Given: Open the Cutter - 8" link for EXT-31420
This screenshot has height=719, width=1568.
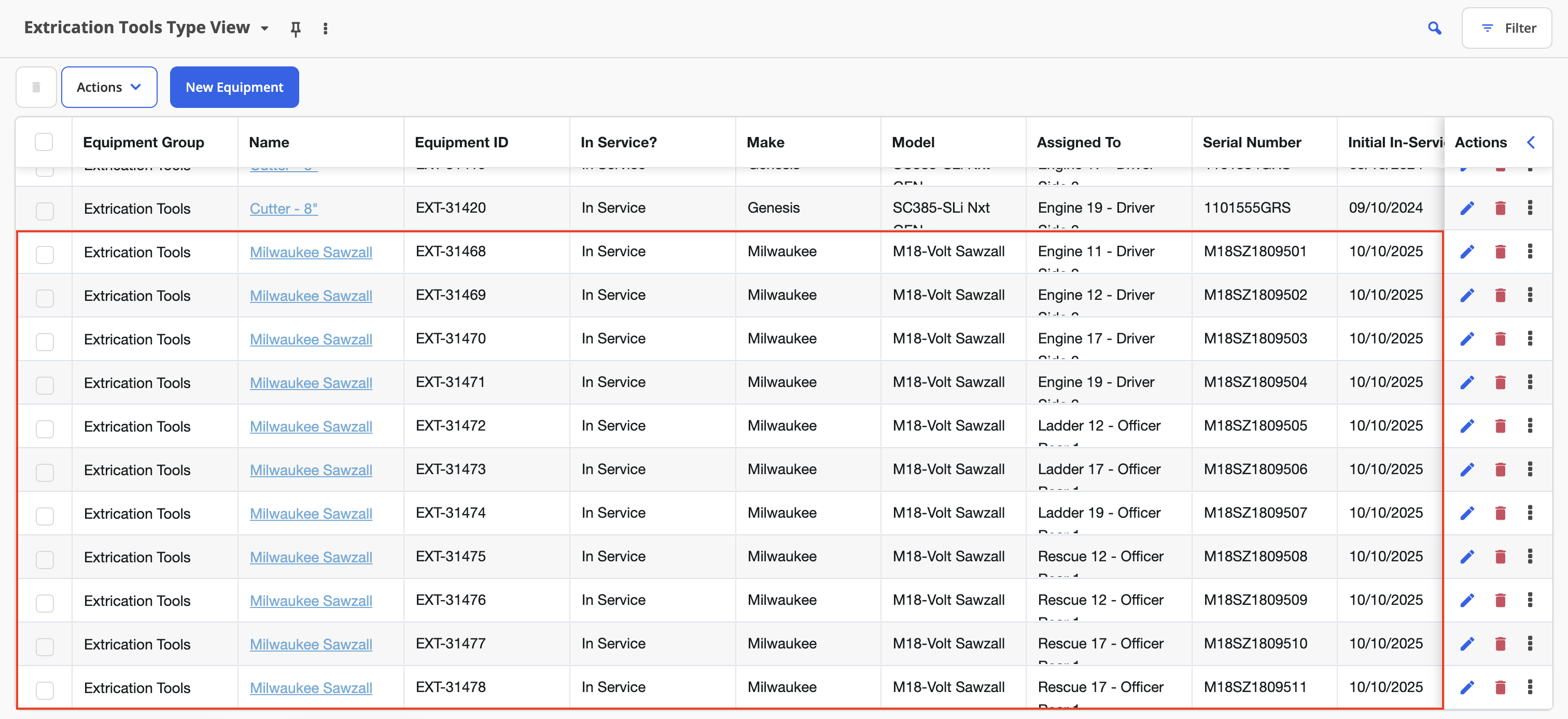Looking at the screenshot, I should click(x=284, y=208).
